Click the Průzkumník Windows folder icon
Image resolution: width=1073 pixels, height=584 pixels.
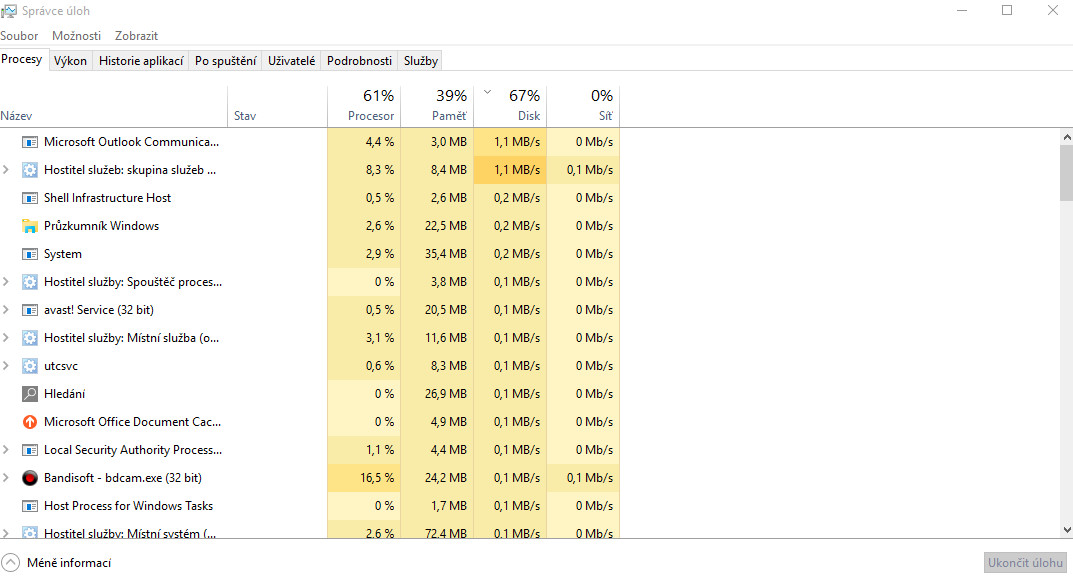tap(29, 226)
